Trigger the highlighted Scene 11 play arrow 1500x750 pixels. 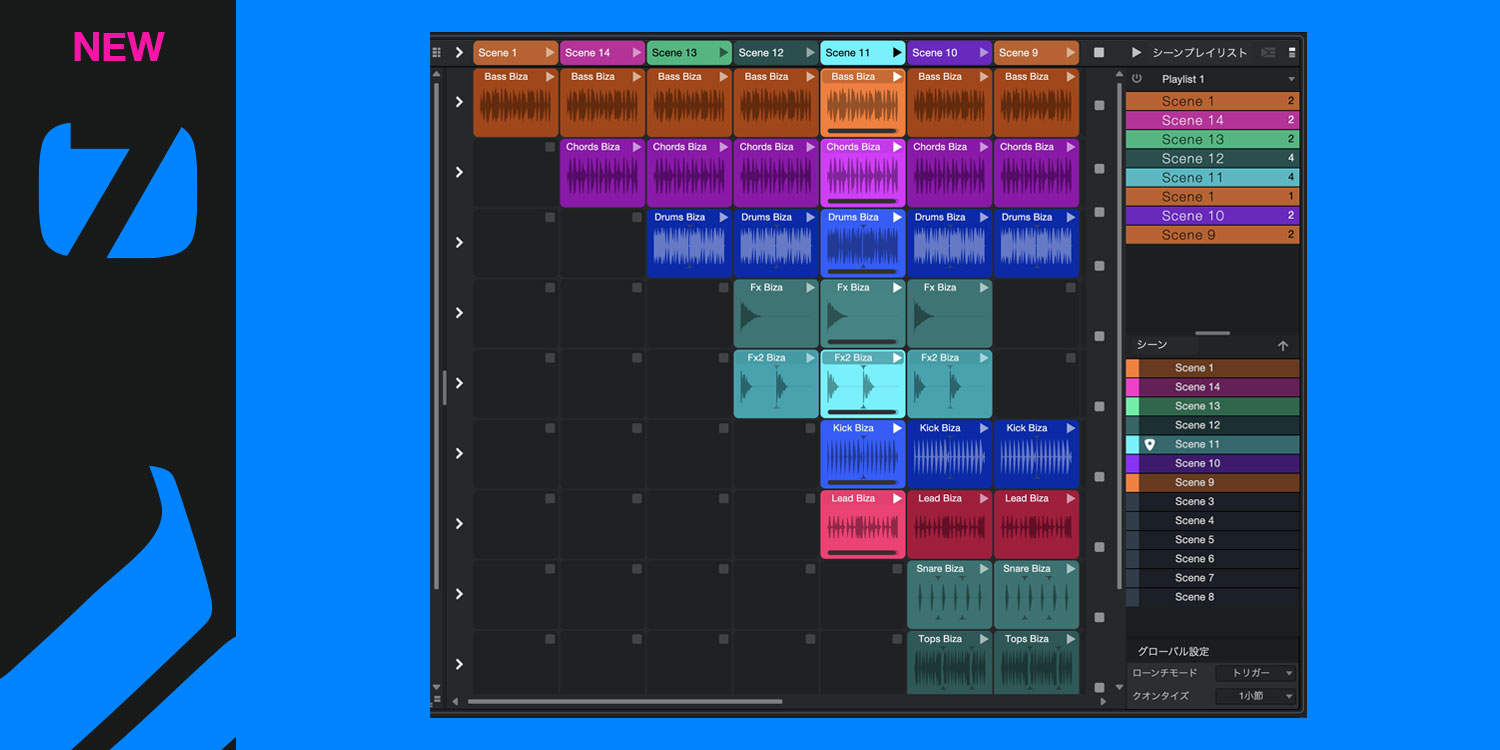[x=897, y=53]
